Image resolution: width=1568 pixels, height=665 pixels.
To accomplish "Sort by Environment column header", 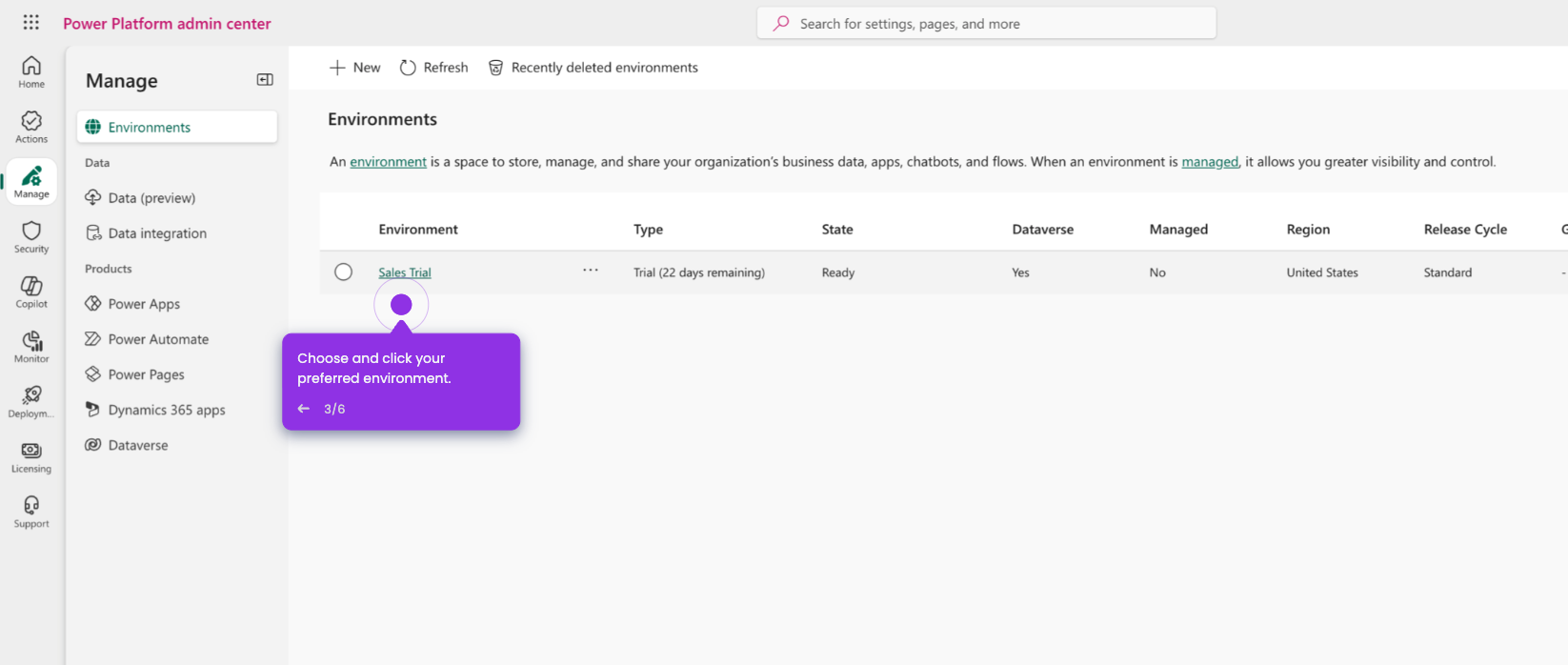I will 418,230.
